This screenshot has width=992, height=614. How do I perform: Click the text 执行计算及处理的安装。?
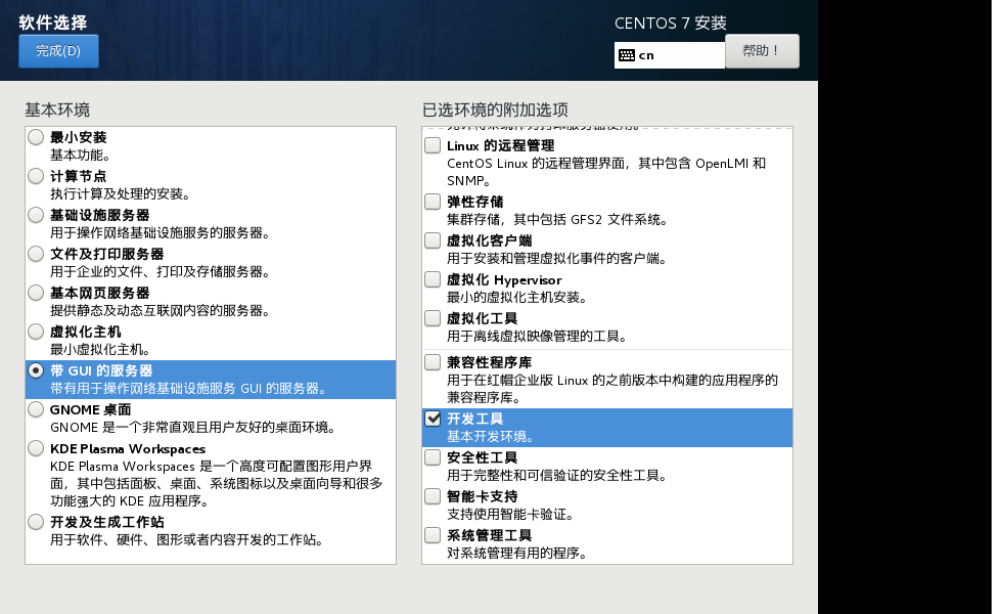point(120,193)
